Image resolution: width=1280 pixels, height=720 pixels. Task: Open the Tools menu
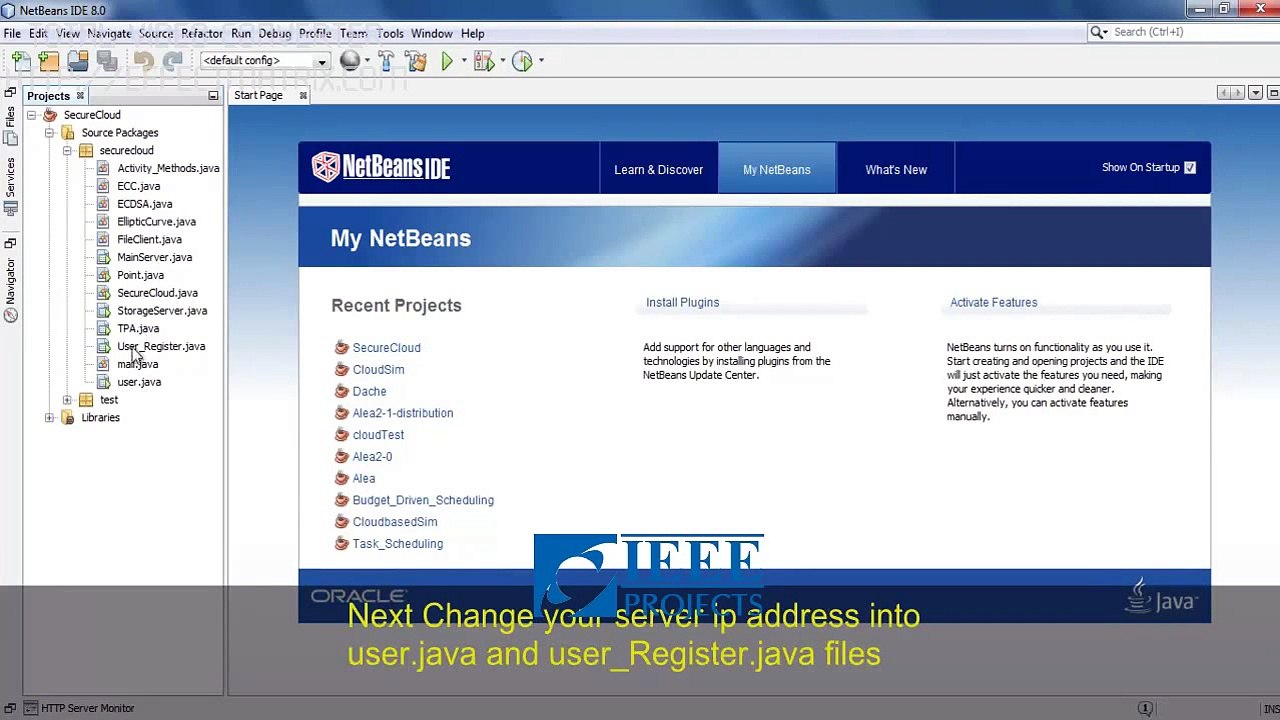390,33
